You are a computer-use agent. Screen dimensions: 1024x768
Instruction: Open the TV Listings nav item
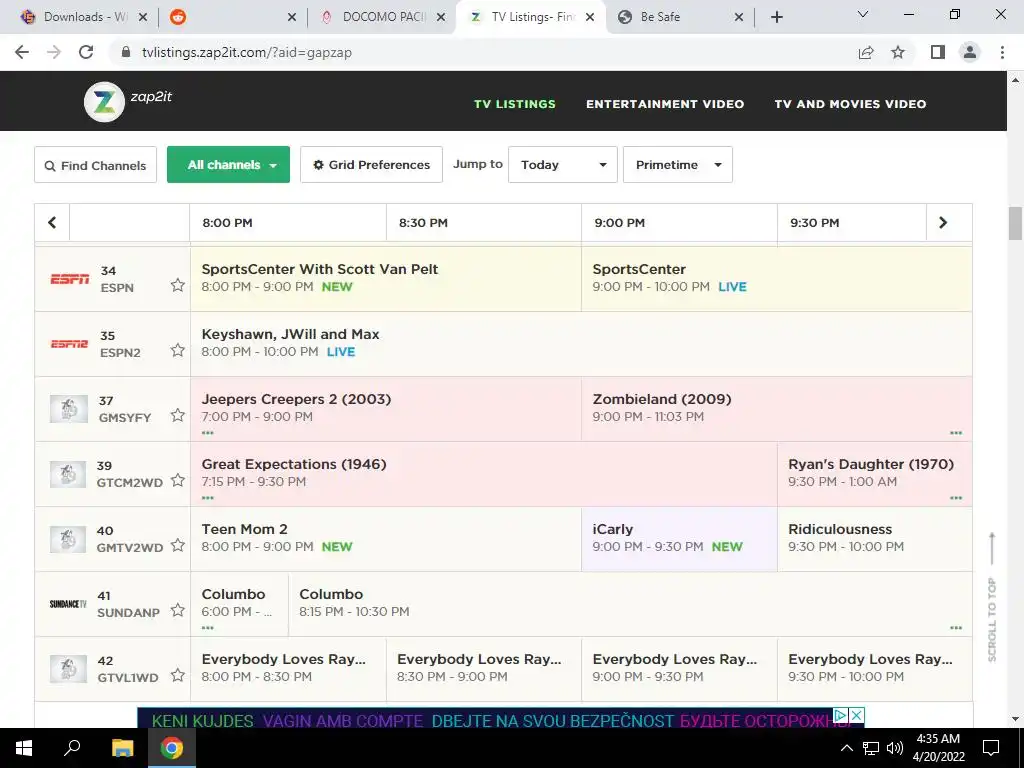(515, 104)
